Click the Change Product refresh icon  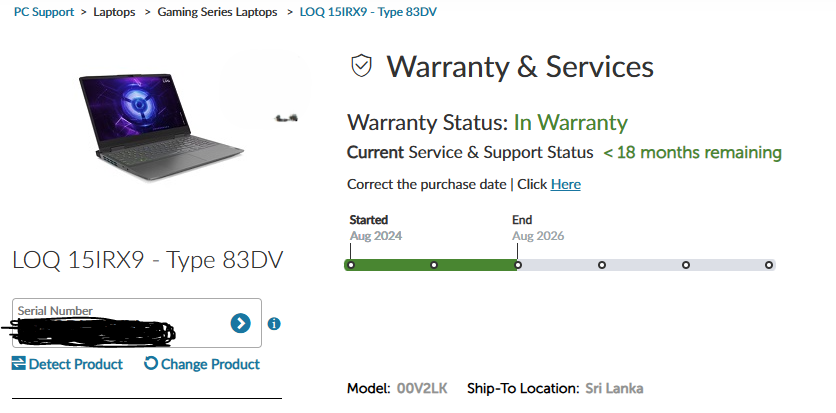(x=151, y=363)
